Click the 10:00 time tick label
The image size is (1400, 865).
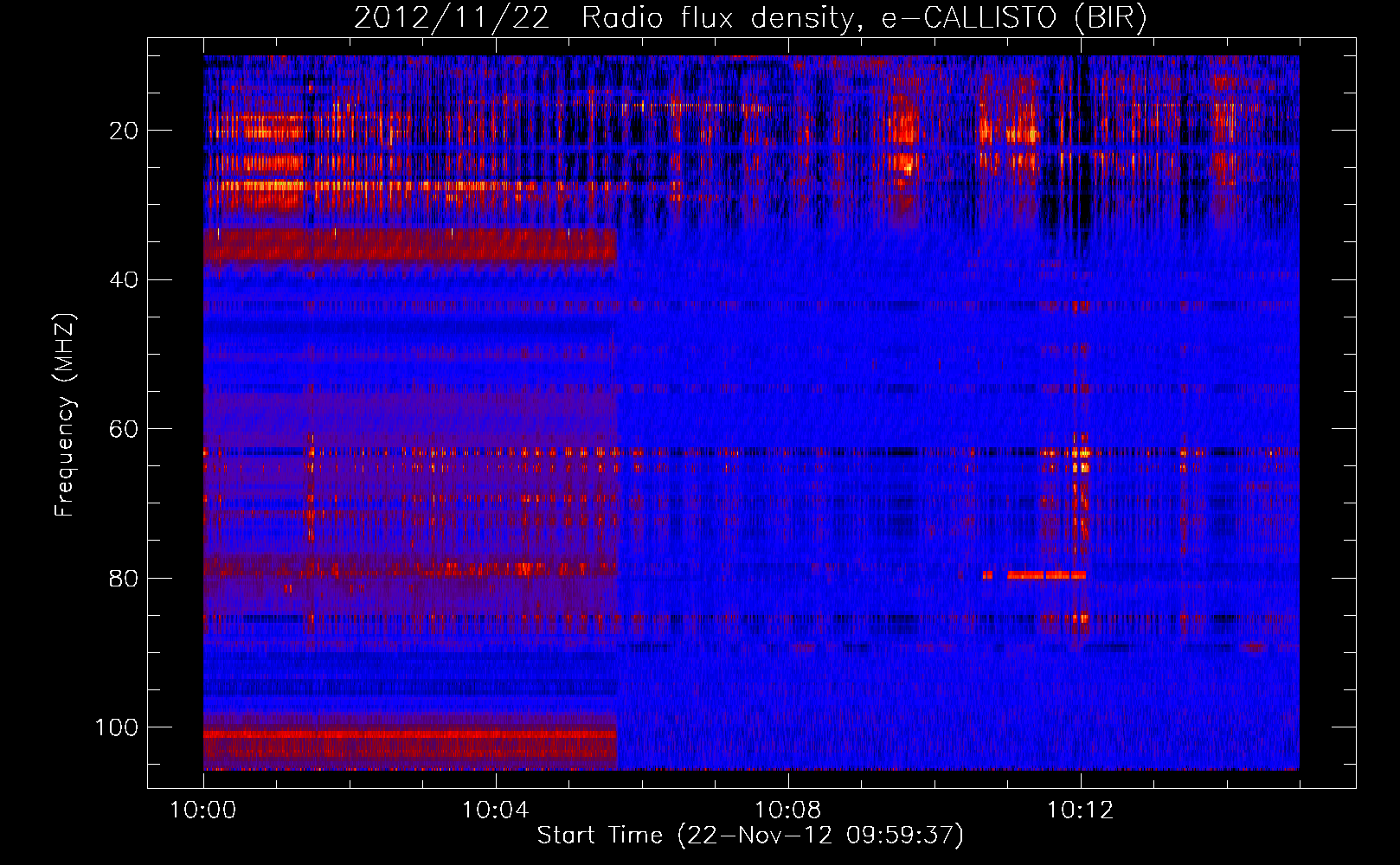point(203,811)
